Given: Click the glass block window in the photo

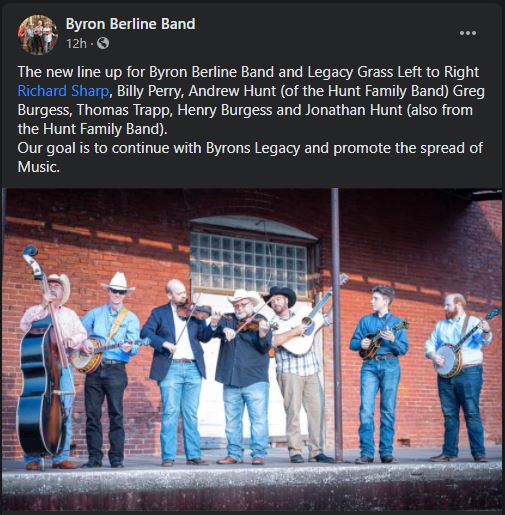Looking at the screenshot, I should coord(250,262).
